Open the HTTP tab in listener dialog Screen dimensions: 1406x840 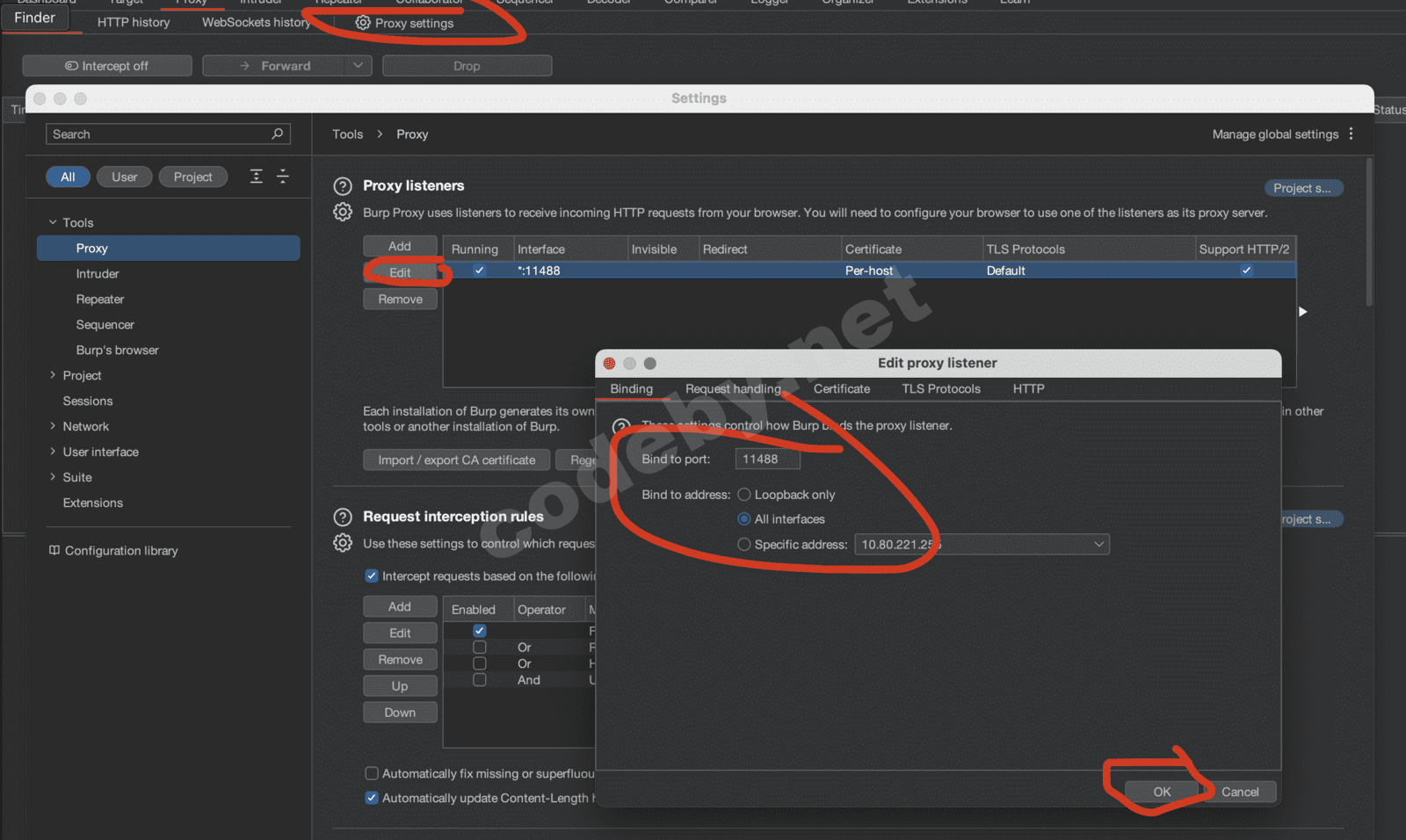(x=1028, y=388)
